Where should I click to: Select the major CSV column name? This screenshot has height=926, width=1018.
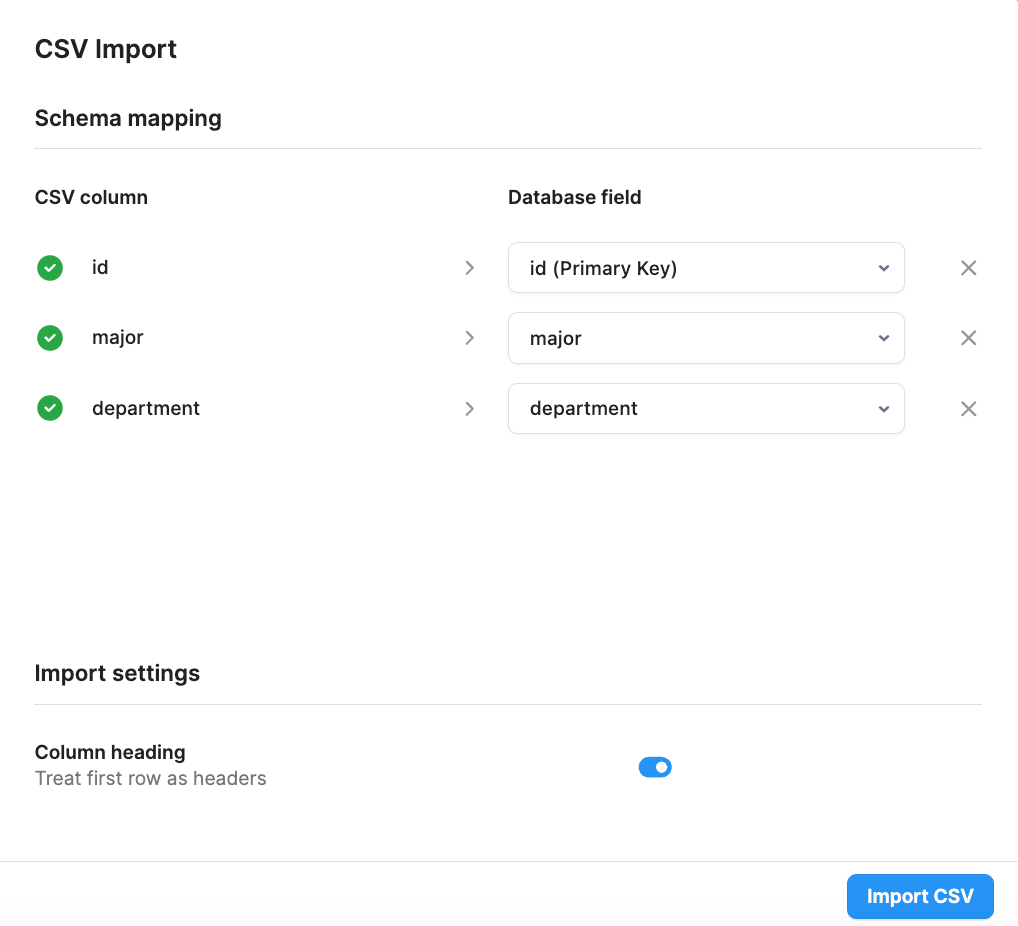pyautogui.click(x=118, y=338)
